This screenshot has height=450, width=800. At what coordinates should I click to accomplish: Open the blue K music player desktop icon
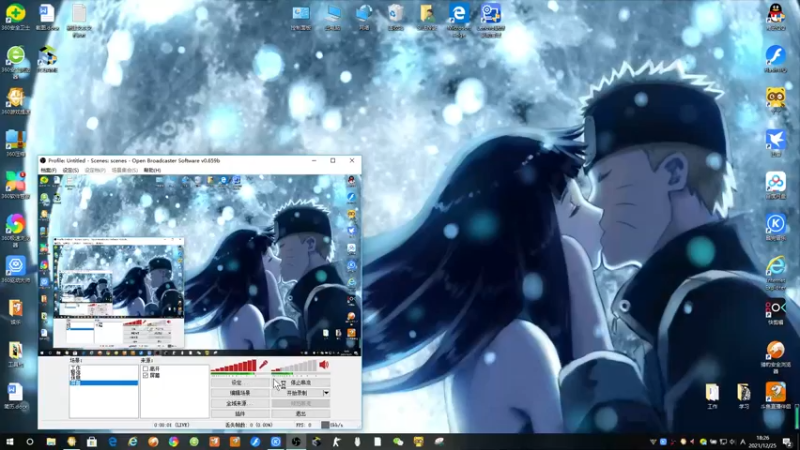tap(776, 227)
